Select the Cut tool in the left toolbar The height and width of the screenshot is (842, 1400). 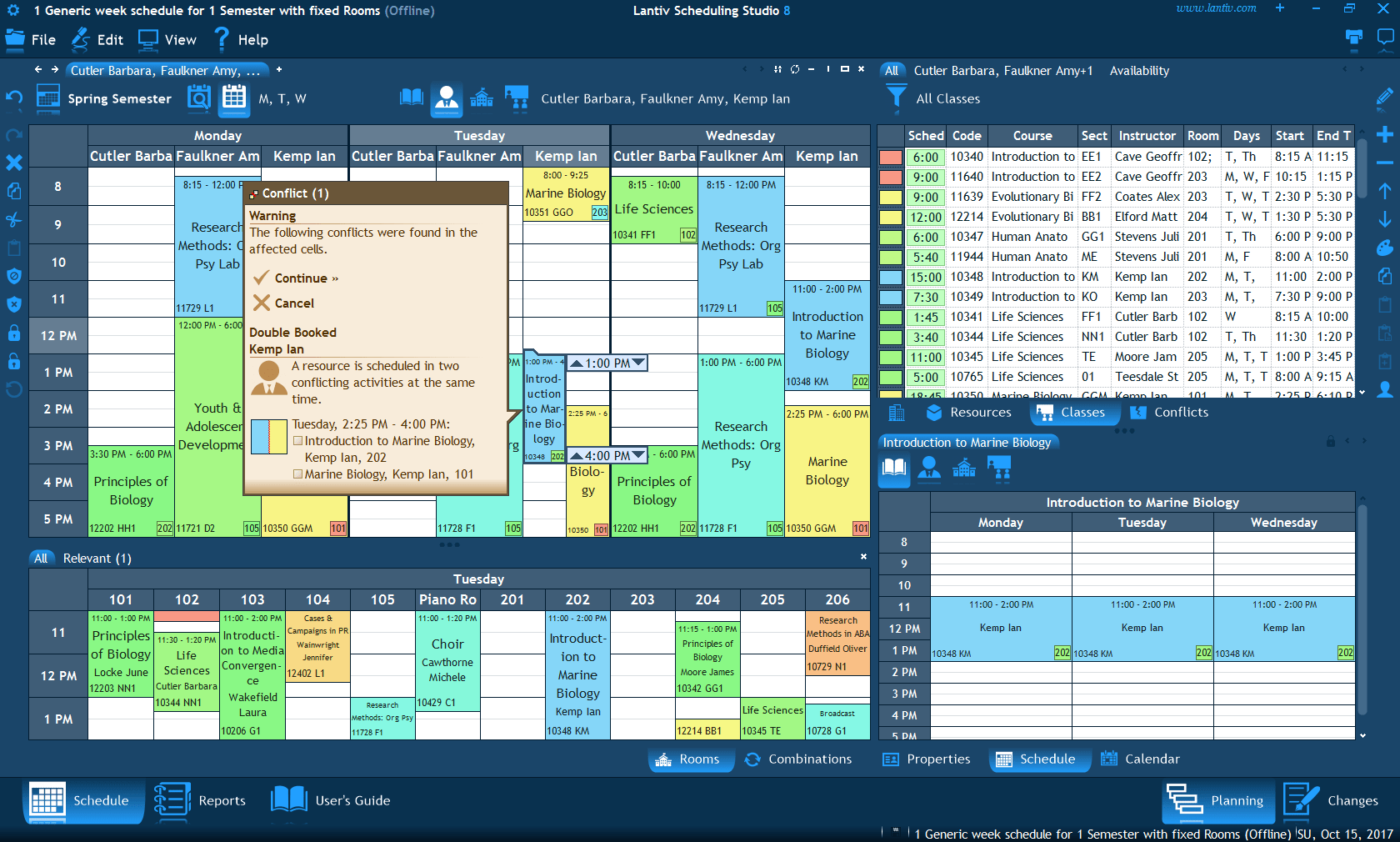coord(14,218)
